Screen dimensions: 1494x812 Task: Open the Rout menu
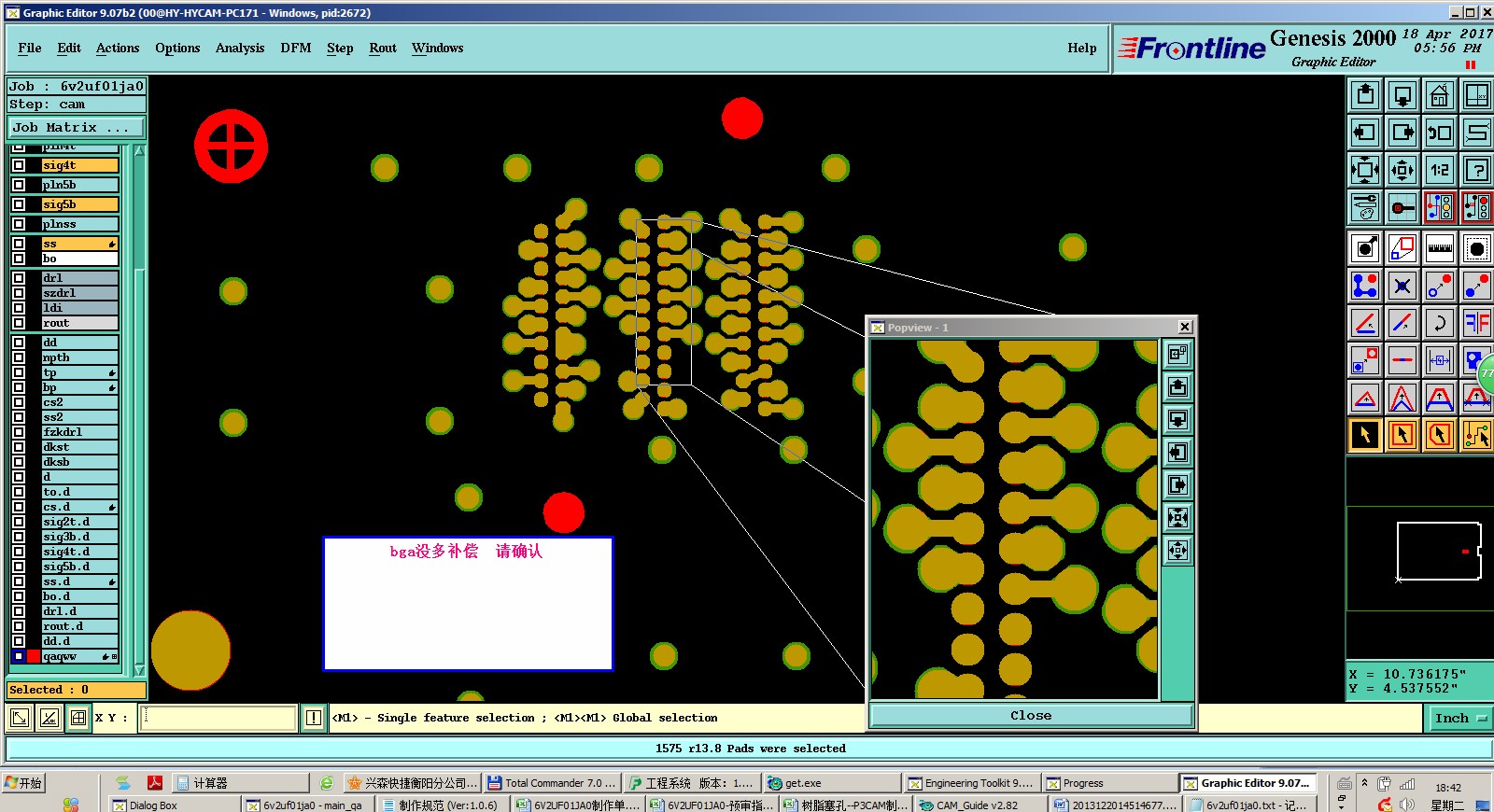(383, 48)
